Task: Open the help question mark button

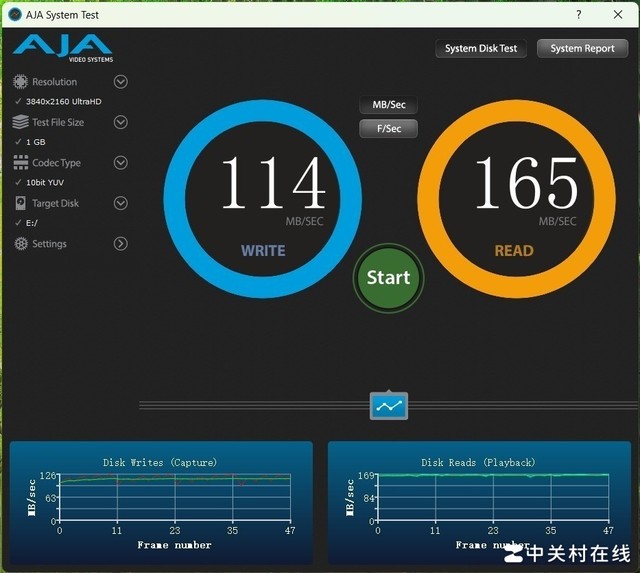Action: (x=579, y=15)
